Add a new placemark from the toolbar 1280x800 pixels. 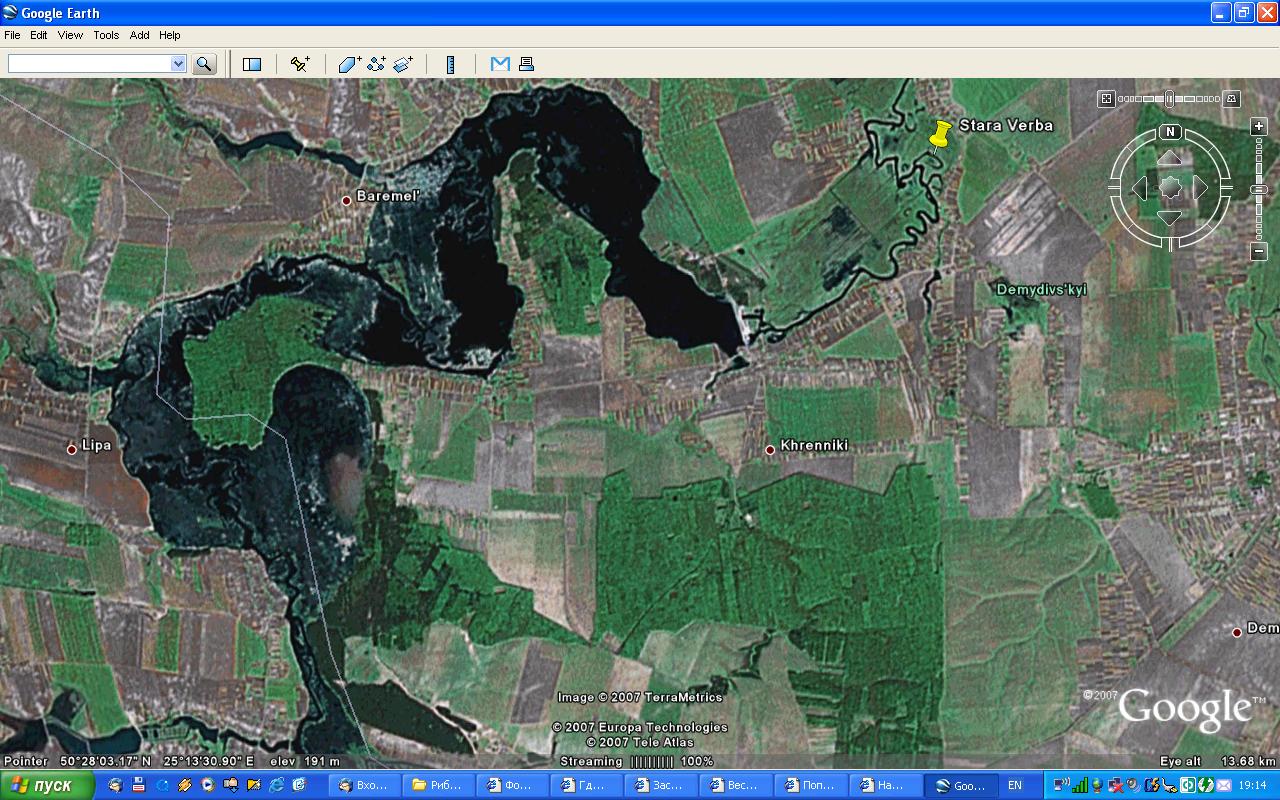[300, 64]
